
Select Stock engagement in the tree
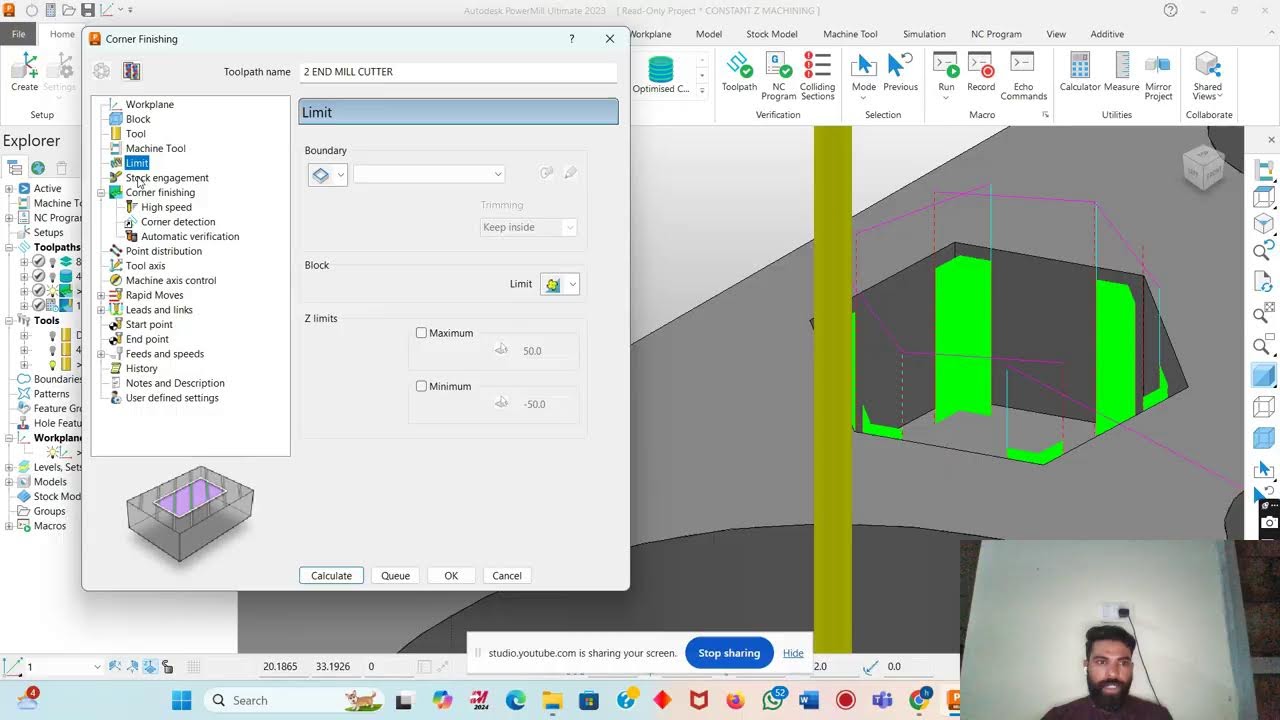tap(167, 178)
